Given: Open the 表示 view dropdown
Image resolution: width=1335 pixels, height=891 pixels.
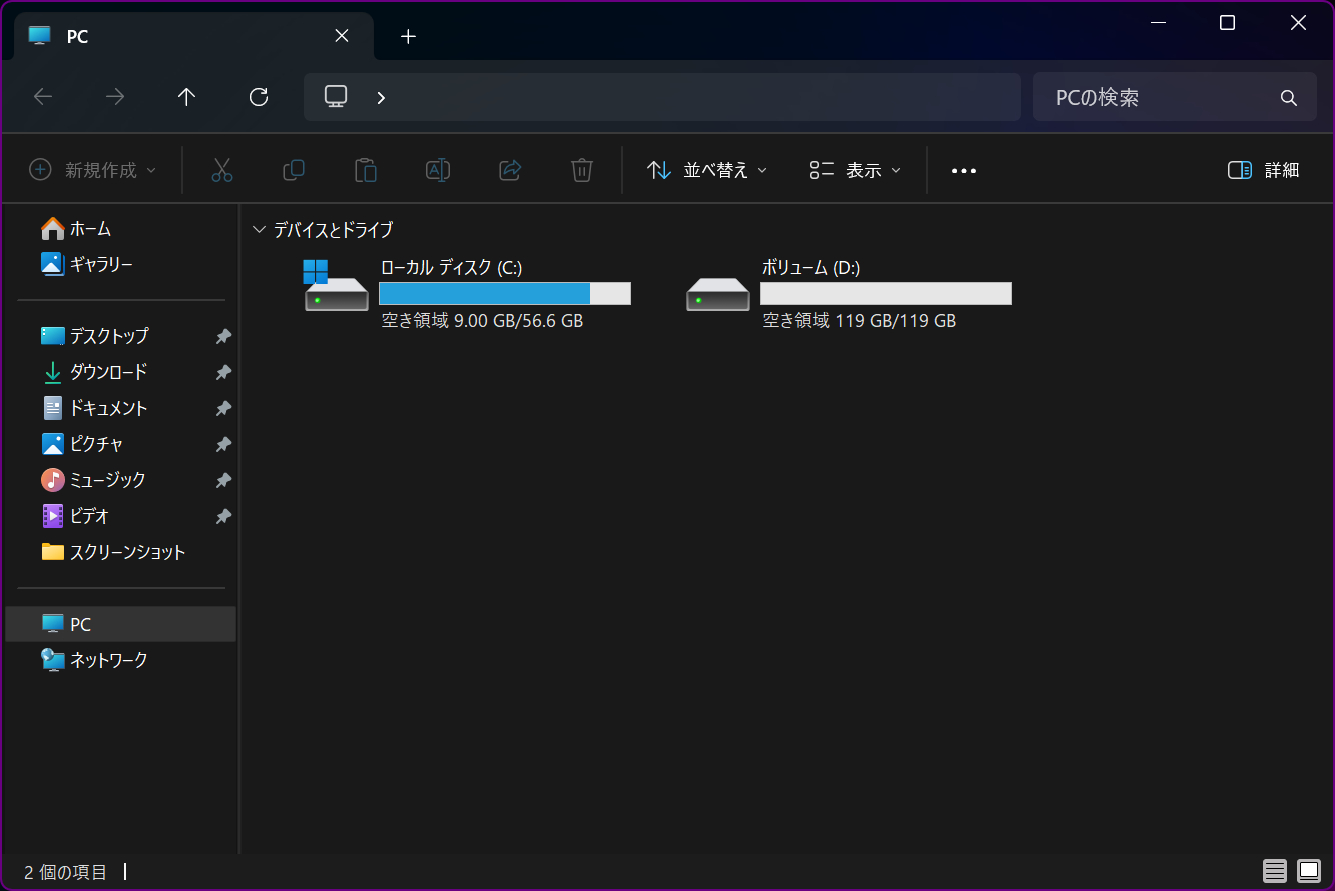Looking at the screenshot, I should [x=855, y=170].
